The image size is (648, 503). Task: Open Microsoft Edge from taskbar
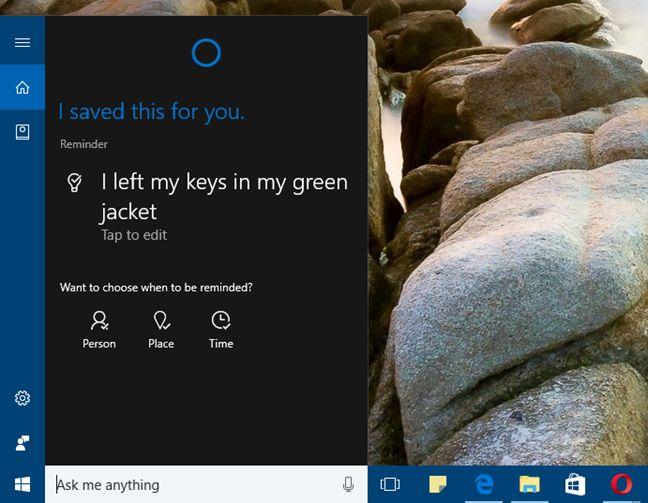pyautogui.click(x=484, y=485)
